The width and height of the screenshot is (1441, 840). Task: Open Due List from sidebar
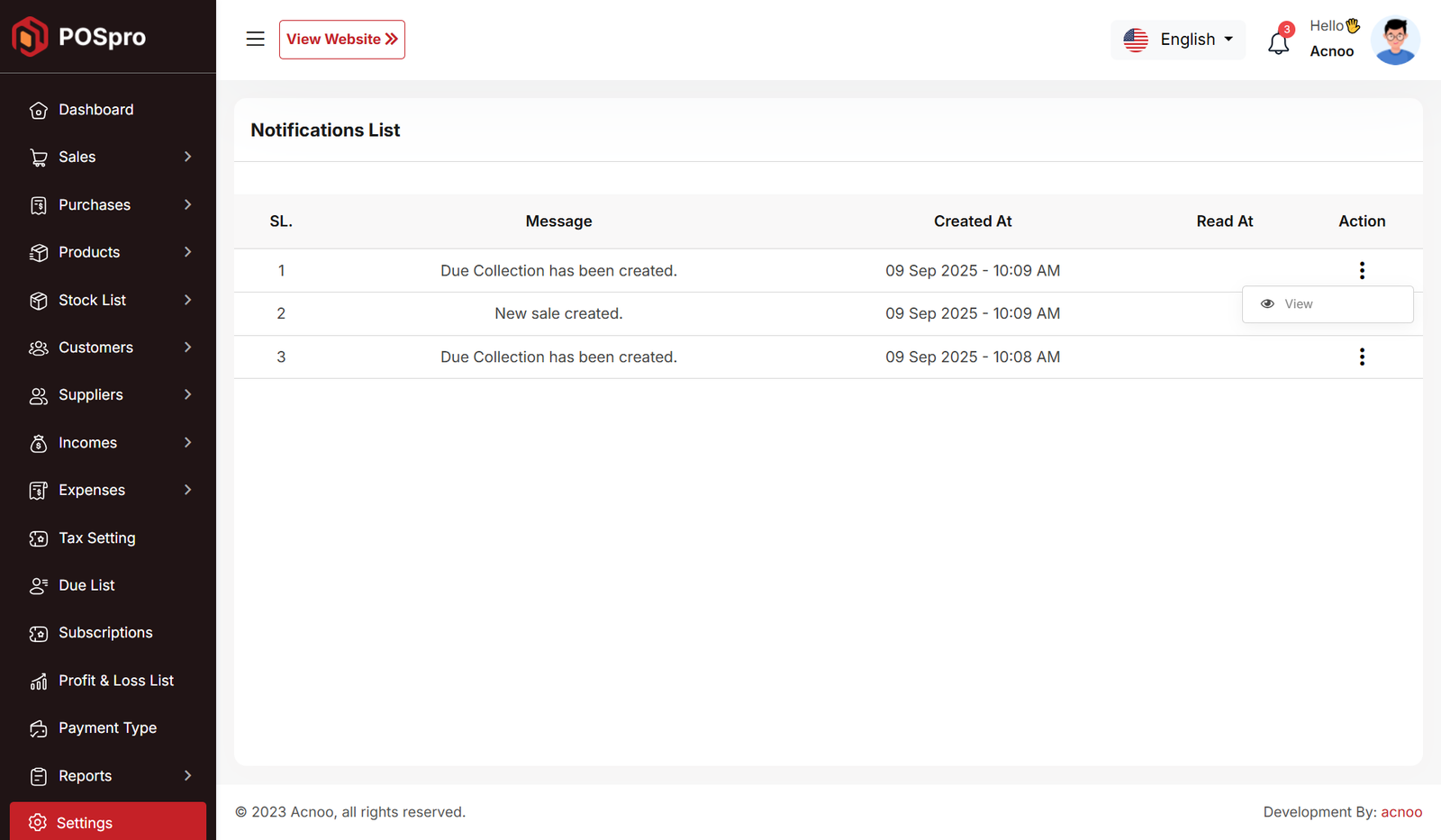[86, 585]
